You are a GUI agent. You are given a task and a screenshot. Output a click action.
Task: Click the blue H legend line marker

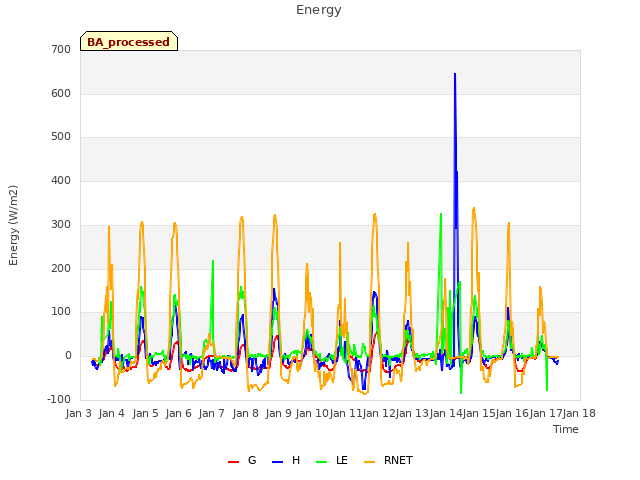coord(277,462)
